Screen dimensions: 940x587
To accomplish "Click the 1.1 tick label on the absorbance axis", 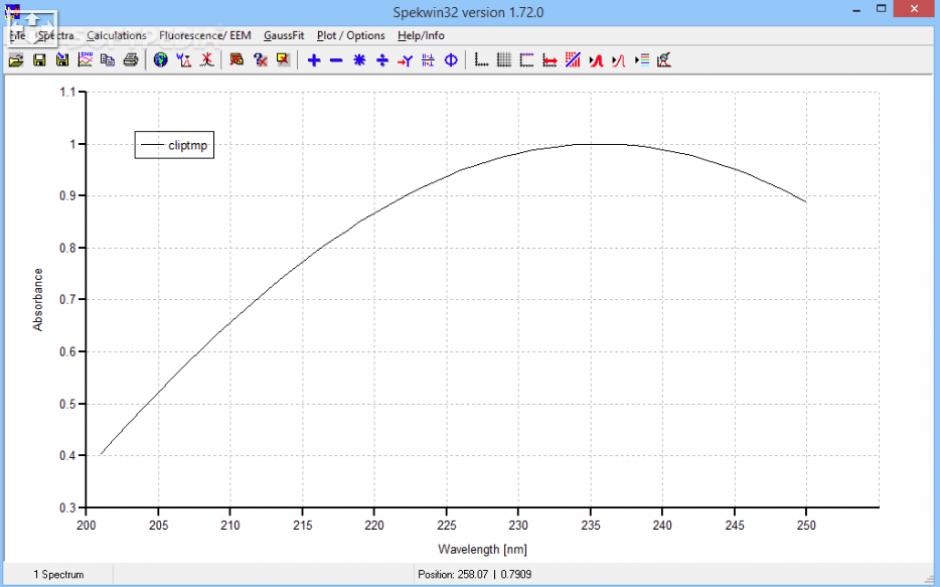I will [x=68, y=92].
